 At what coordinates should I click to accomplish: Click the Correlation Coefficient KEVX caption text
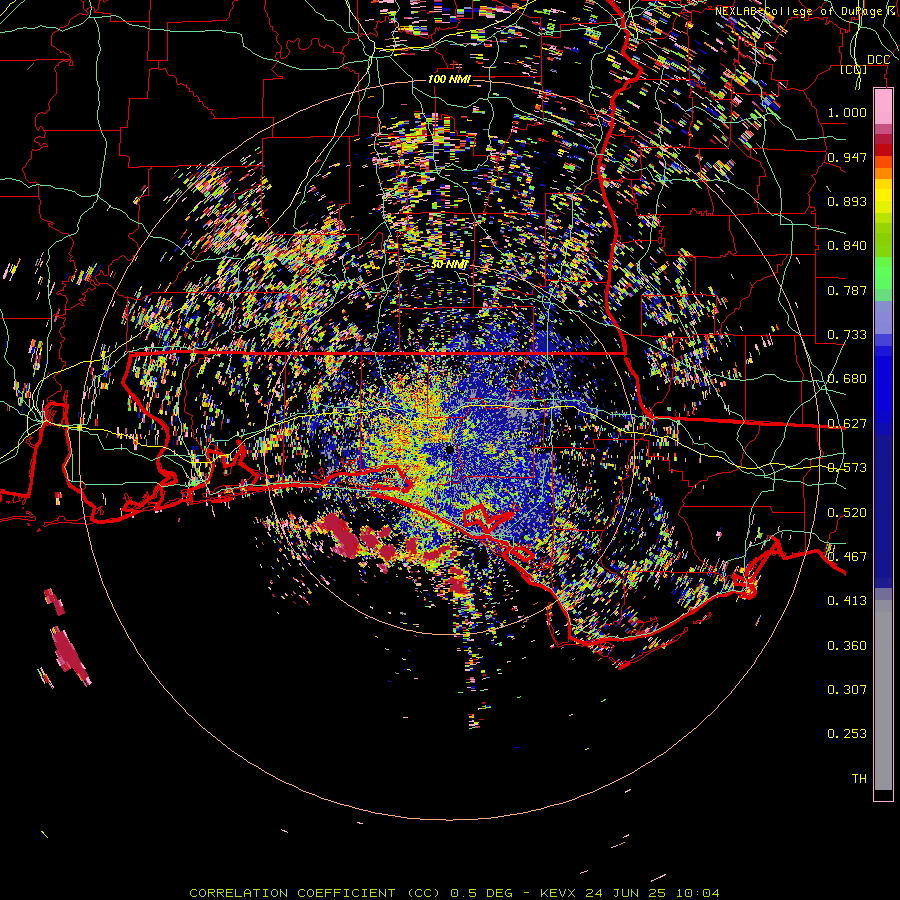coord(454,893)
